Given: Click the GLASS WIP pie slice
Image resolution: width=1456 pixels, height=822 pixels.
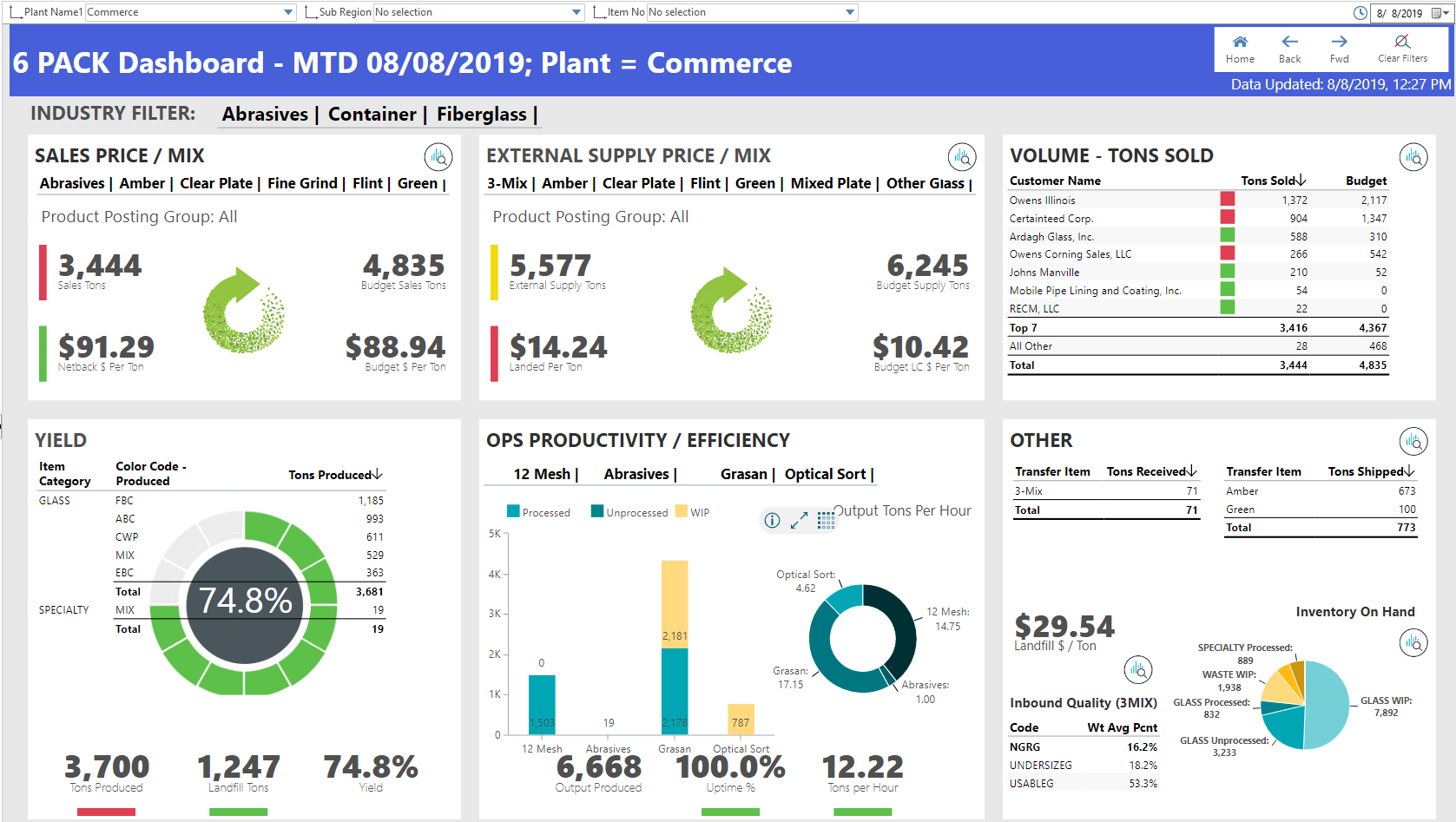Looking at the screenshot, I should coord(1328,705).
